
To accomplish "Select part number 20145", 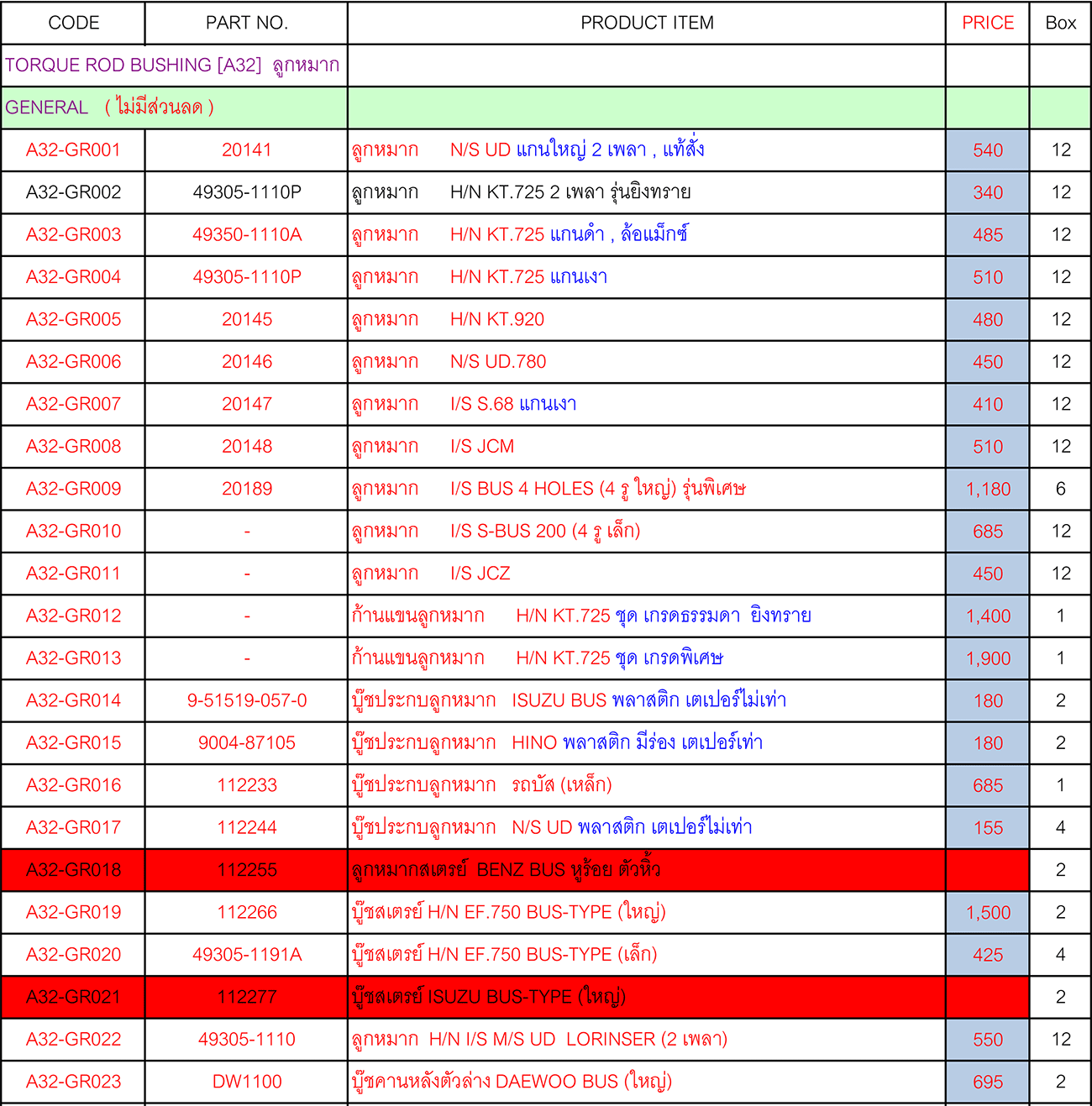I will coord(247,319).
